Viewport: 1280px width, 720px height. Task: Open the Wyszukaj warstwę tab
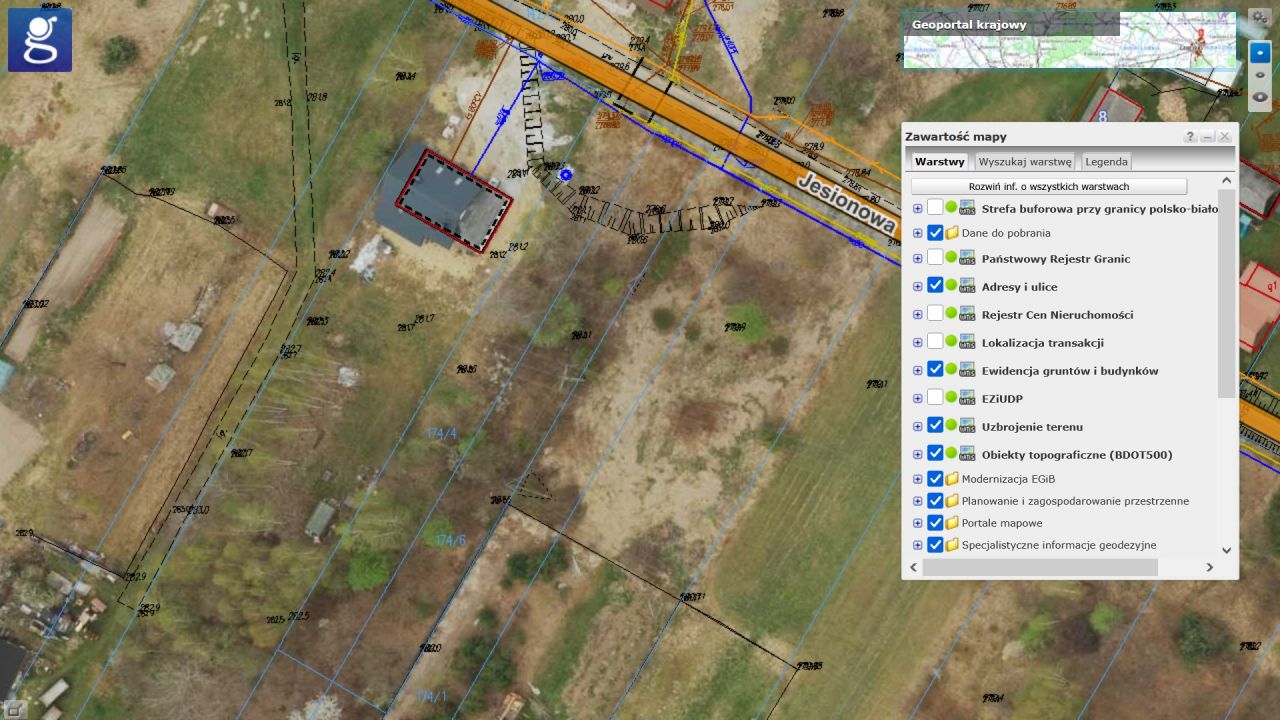pos(1025,161)
